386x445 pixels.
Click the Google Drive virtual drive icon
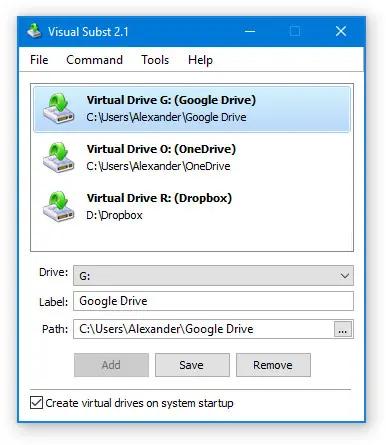58,108
